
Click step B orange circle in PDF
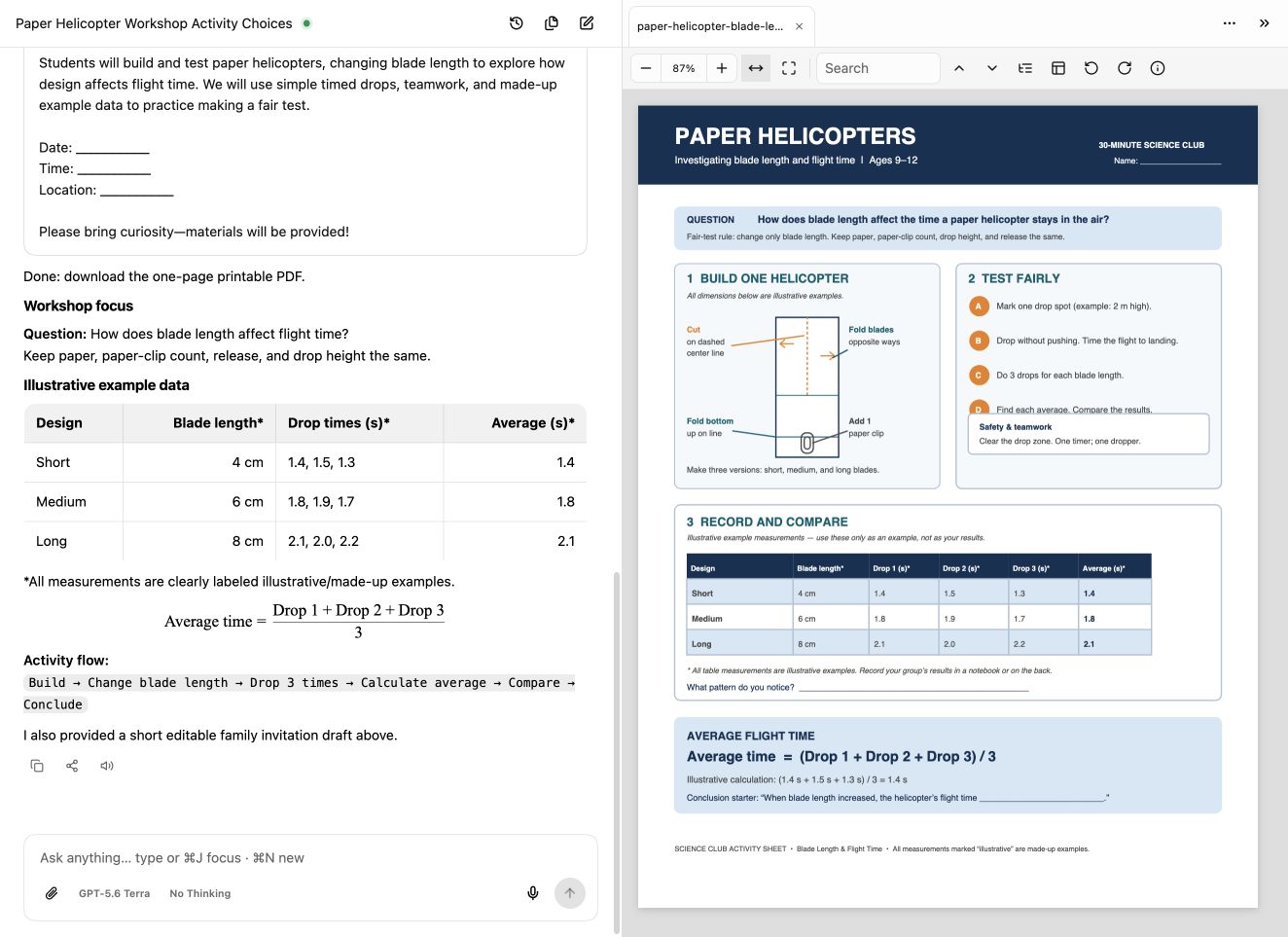(979, 341)
